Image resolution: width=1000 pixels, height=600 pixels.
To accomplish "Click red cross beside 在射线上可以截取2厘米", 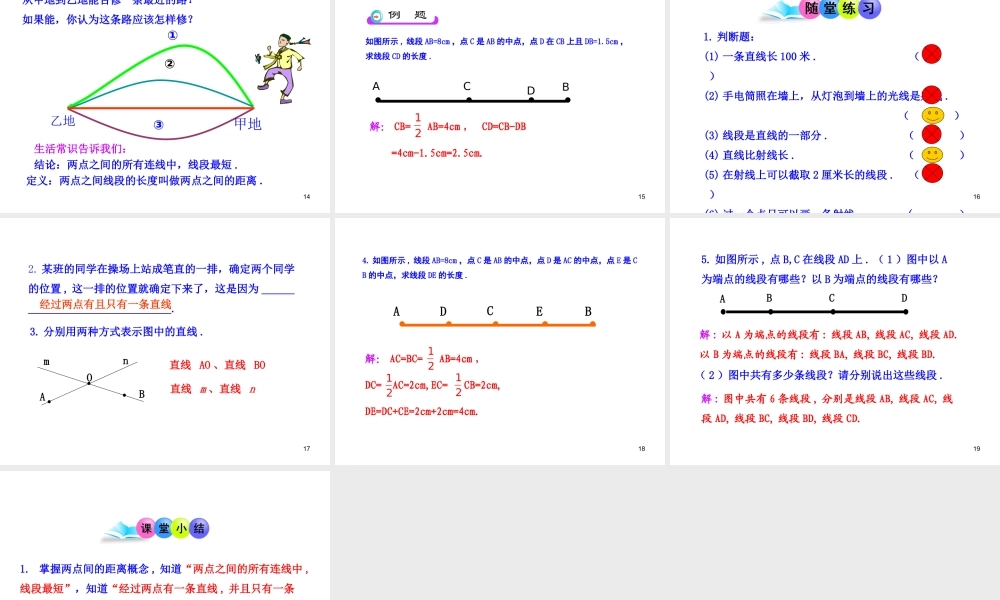I will pyautogui.click(x=932, y=173).
